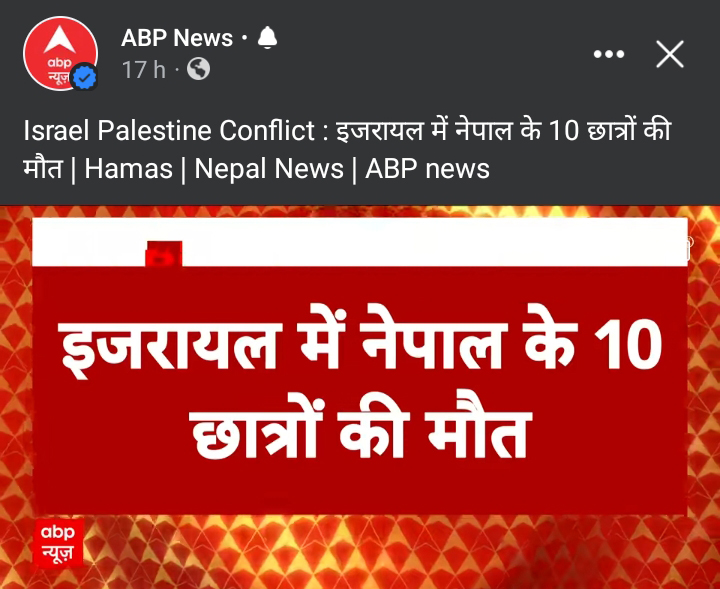Click 'ABP news' at caption end

(x=427, y=168)
